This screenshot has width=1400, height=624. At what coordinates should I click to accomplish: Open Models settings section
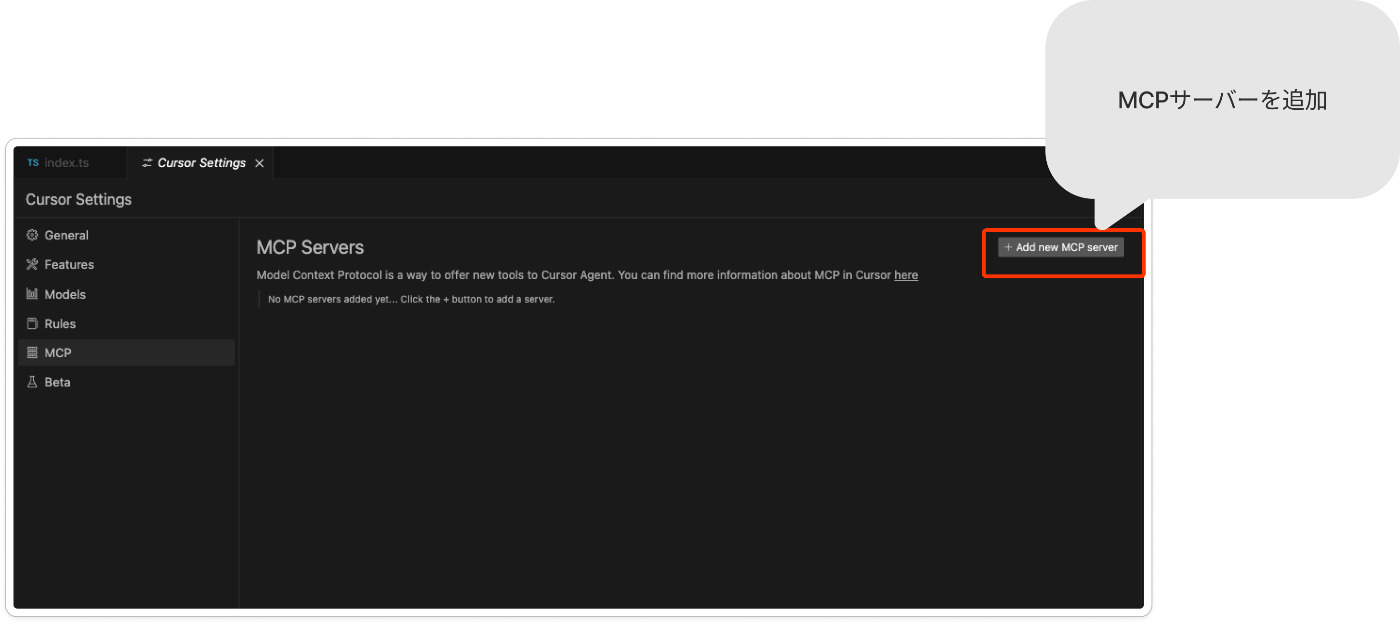coord(126,294)
